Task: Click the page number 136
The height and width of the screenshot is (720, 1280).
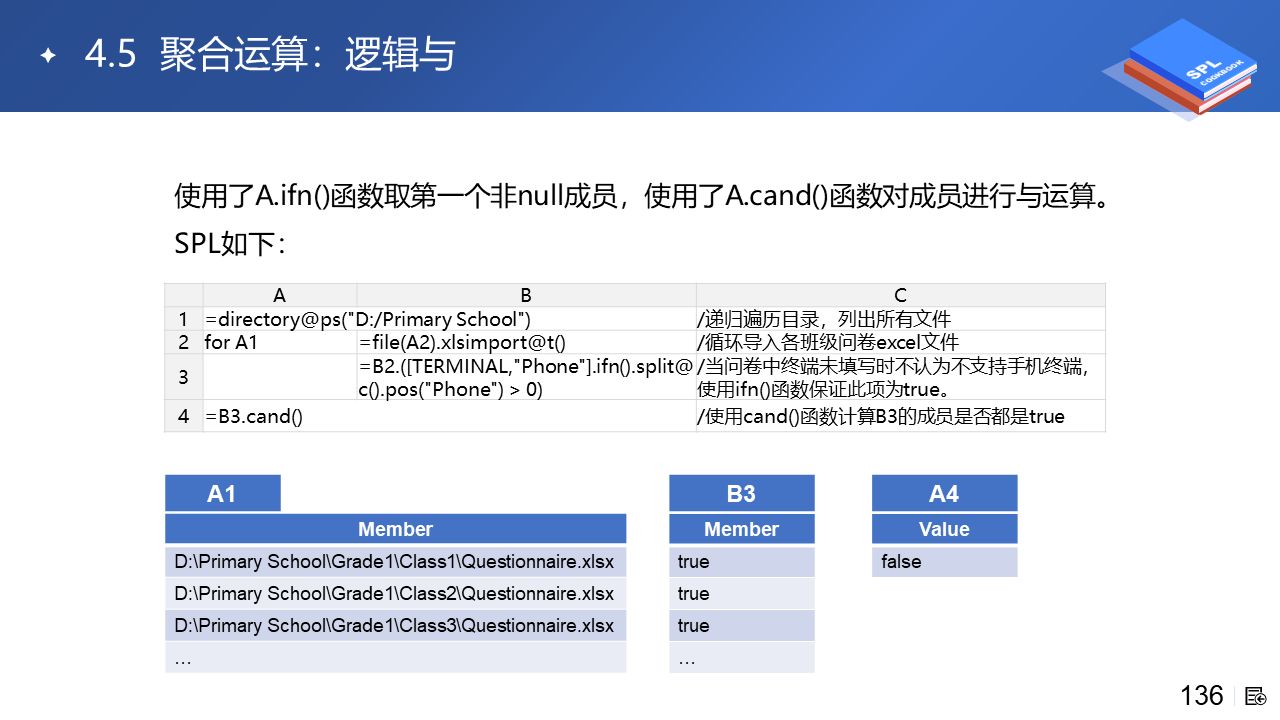Action: pos(1202,695)
